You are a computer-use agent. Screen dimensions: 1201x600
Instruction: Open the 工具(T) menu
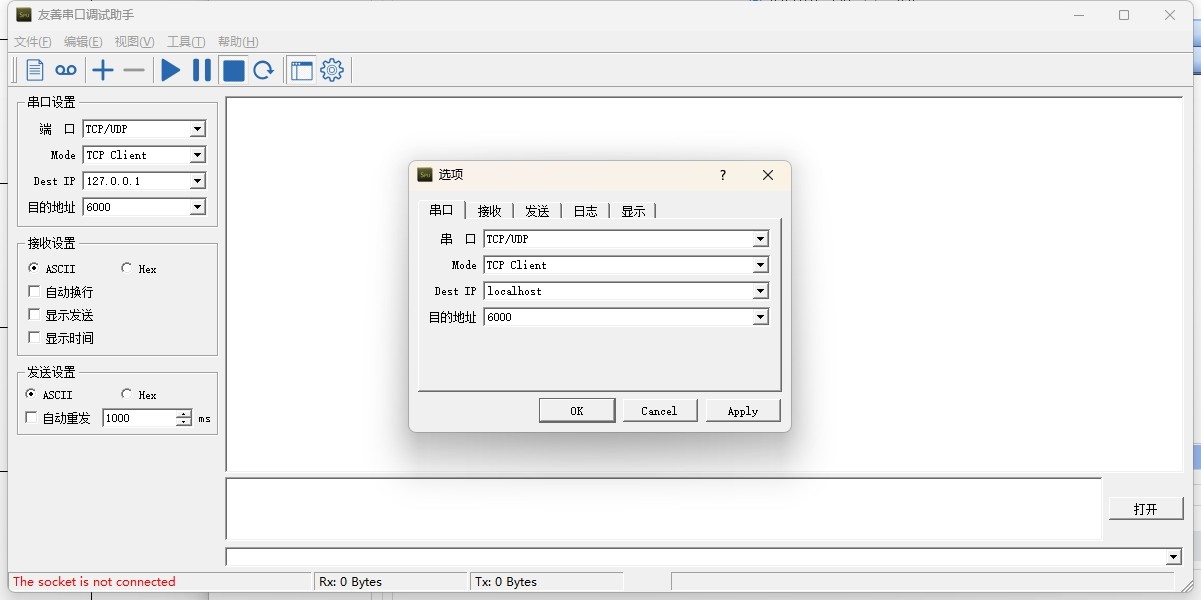pos(186,42)
